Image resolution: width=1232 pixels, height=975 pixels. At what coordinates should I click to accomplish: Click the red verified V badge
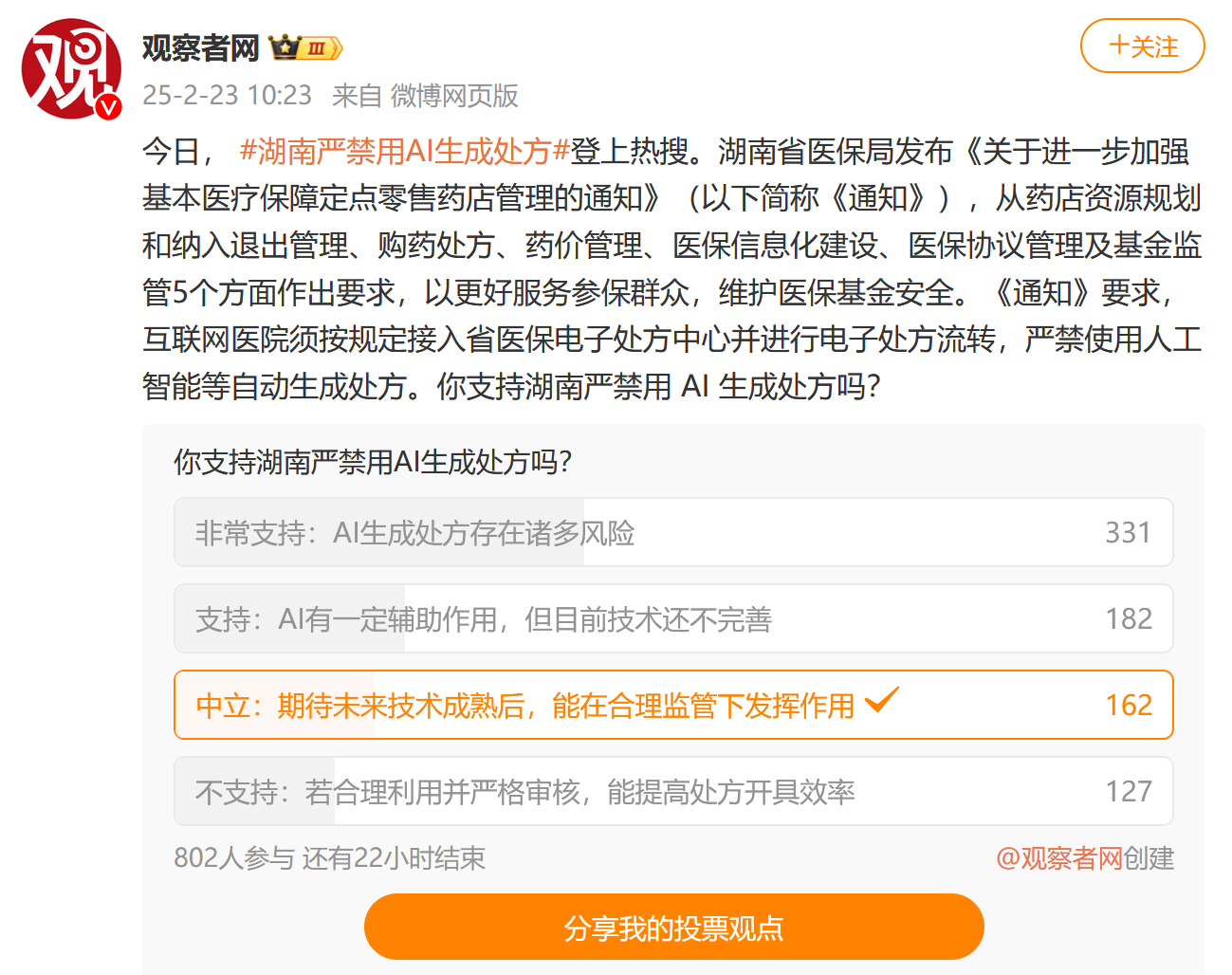coord(109,106)
